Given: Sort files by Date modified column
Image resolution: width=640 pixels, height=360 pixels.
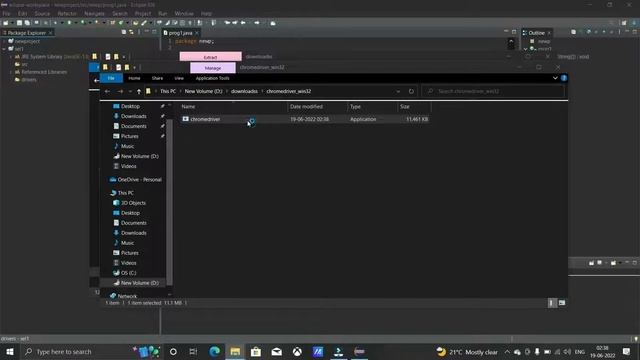Looking at the screenshot, I should click(318, 107).
